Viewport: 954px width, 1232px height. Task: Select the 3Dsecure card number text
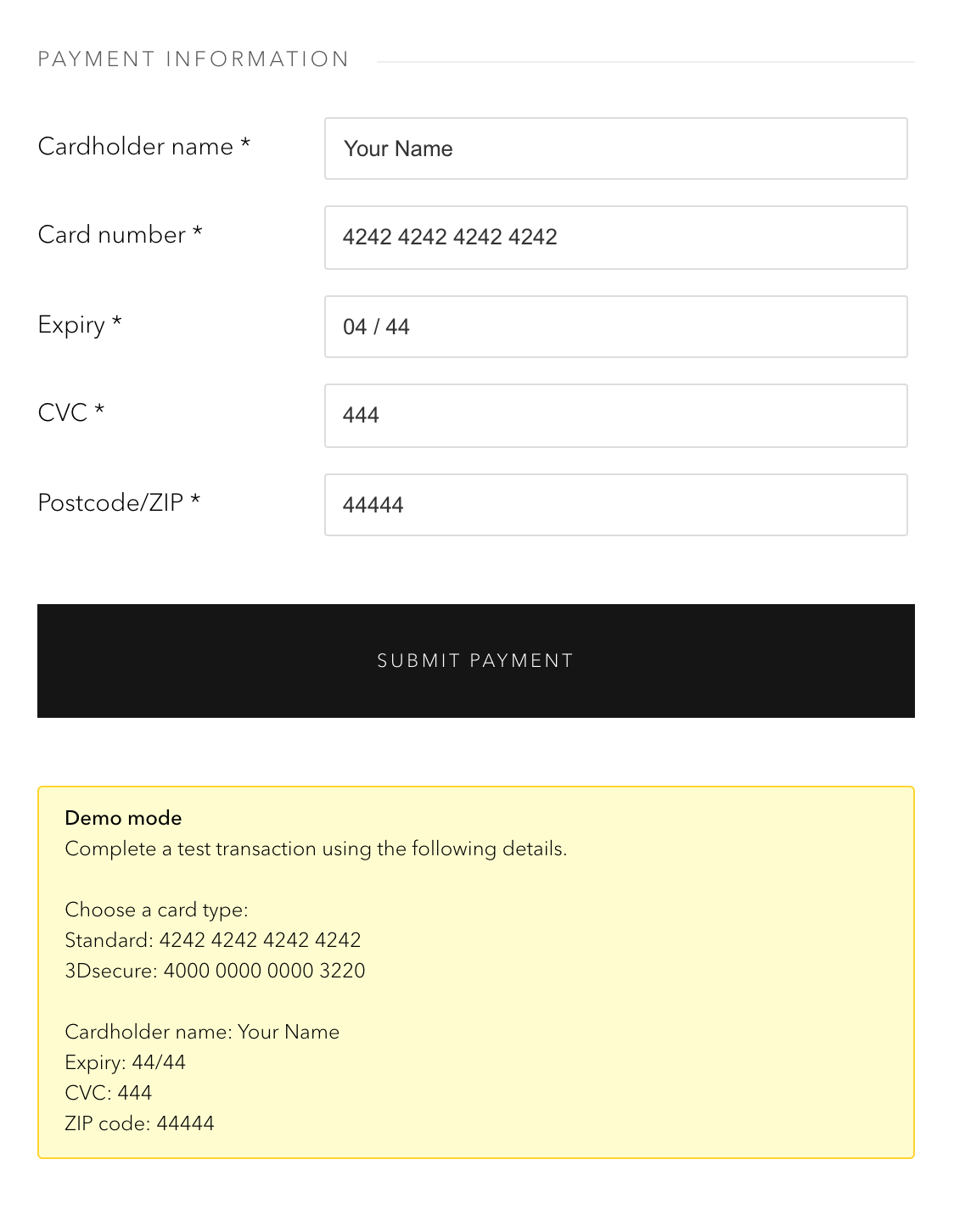264,971
